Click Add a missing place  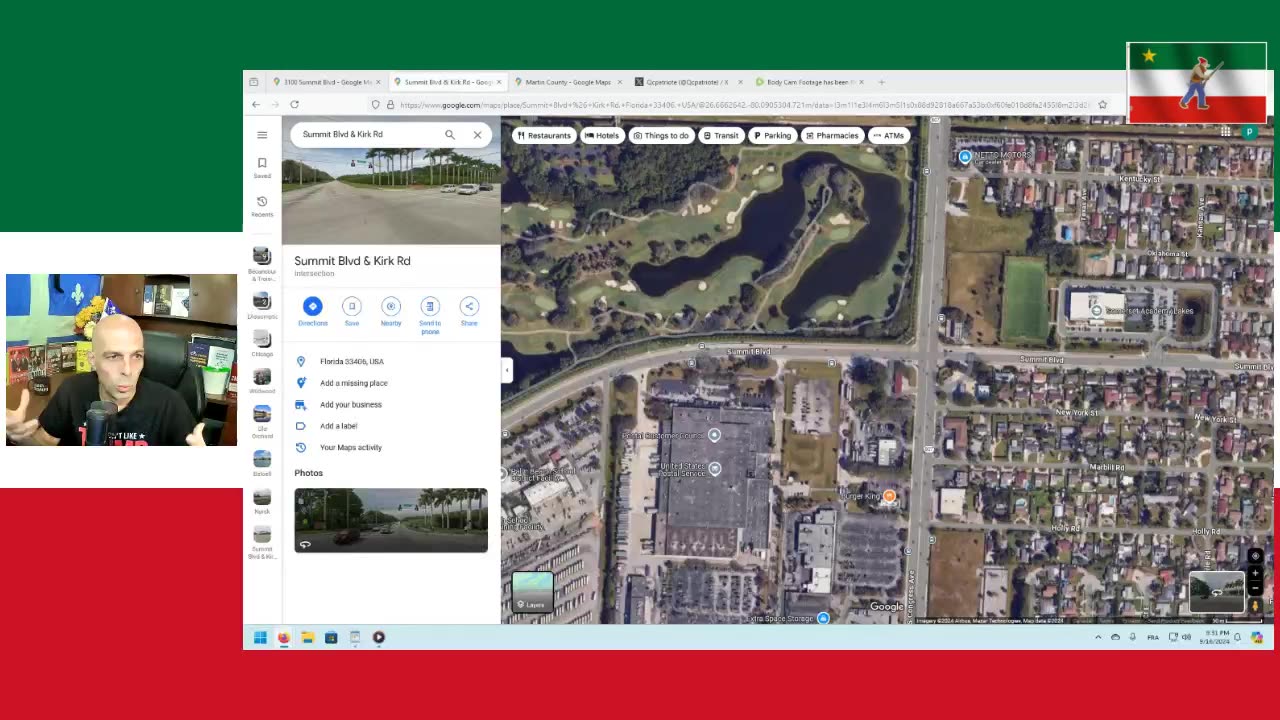391,383
